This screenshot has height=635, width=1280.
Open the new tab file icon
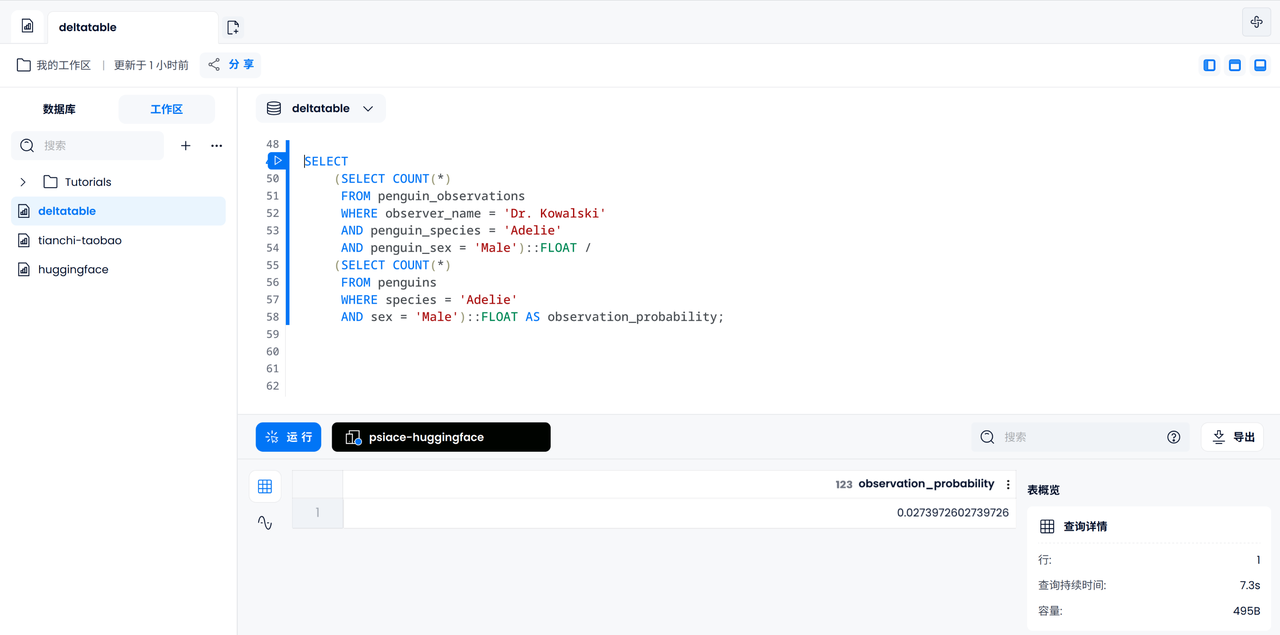click(233, 27)
